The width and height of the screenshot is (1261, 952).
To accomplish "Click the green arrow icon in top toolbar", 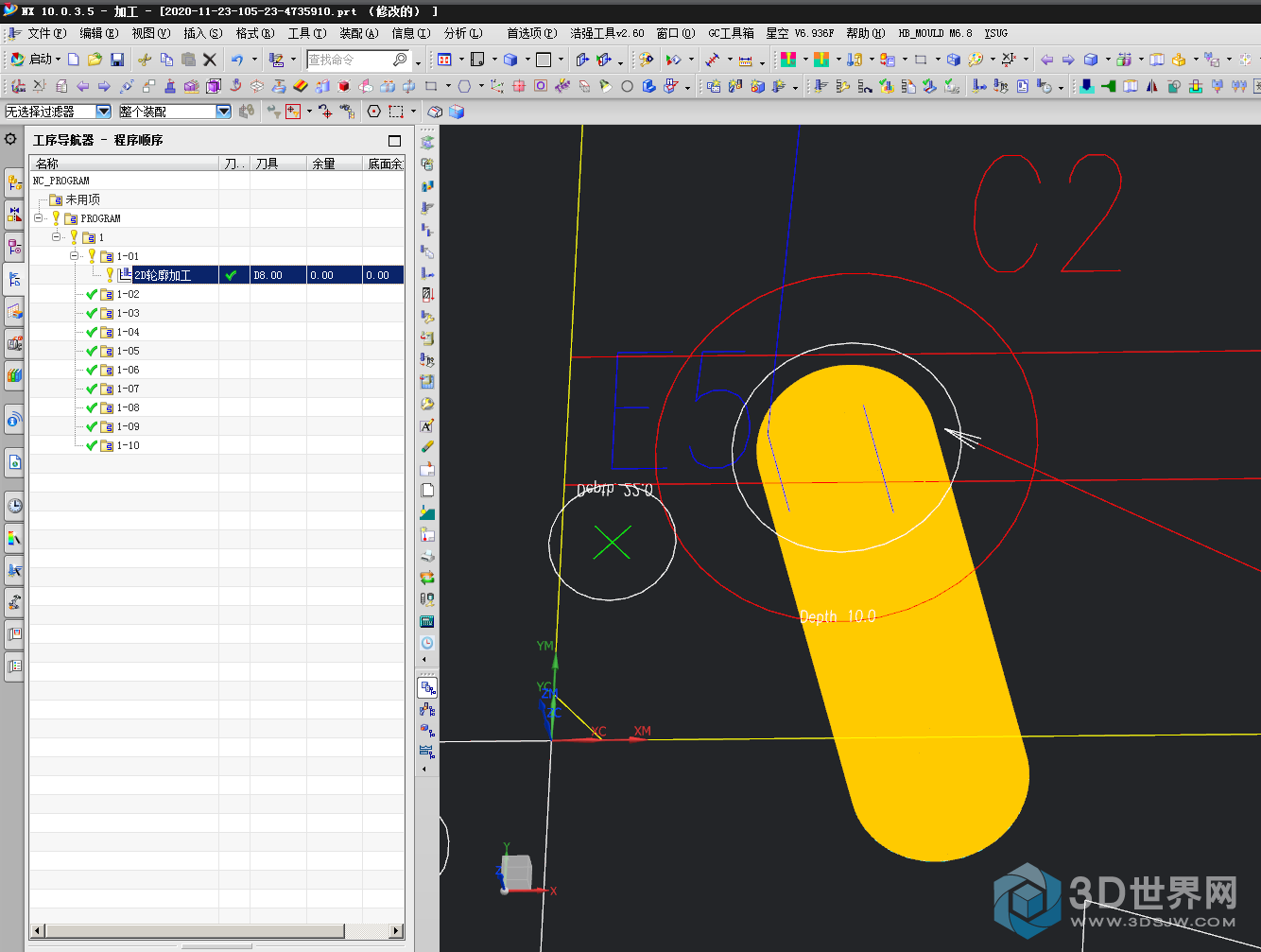I will click(x=1107, y=86).
